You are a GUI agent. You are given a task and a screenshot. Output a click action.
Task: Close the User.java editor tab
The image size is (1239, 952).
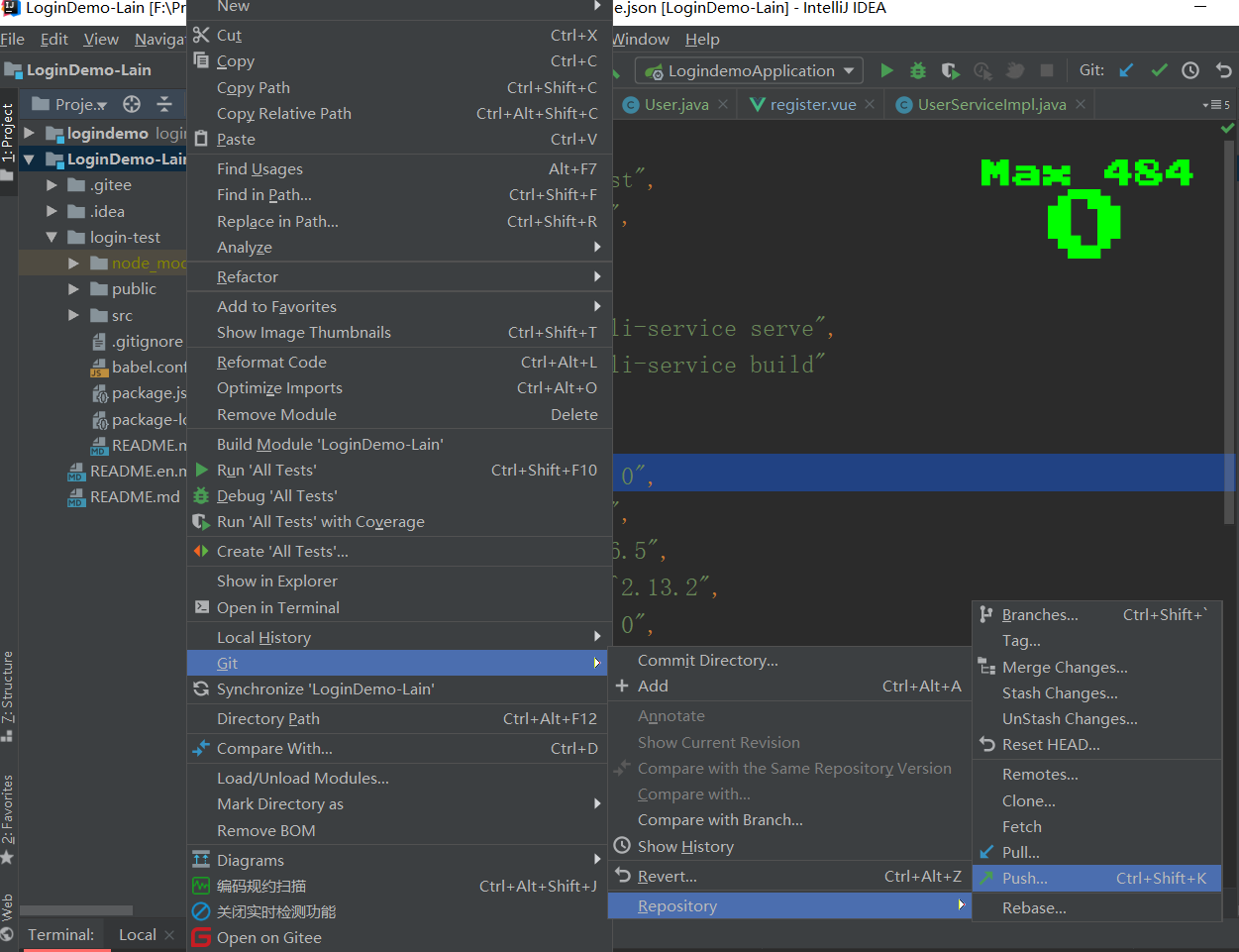(723, 104)
